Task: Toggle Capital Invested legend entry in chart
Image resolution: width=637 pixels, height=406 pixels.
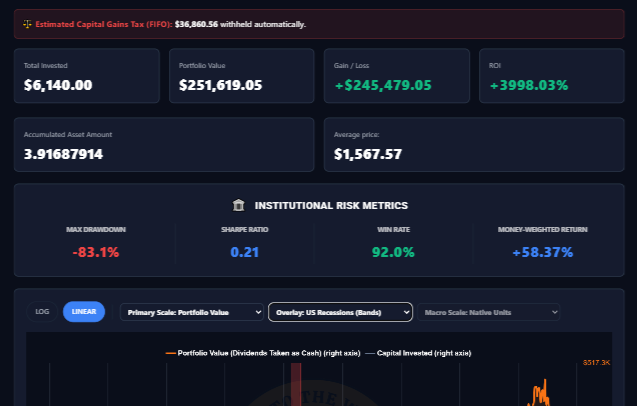Action: (x=418, y=353)
